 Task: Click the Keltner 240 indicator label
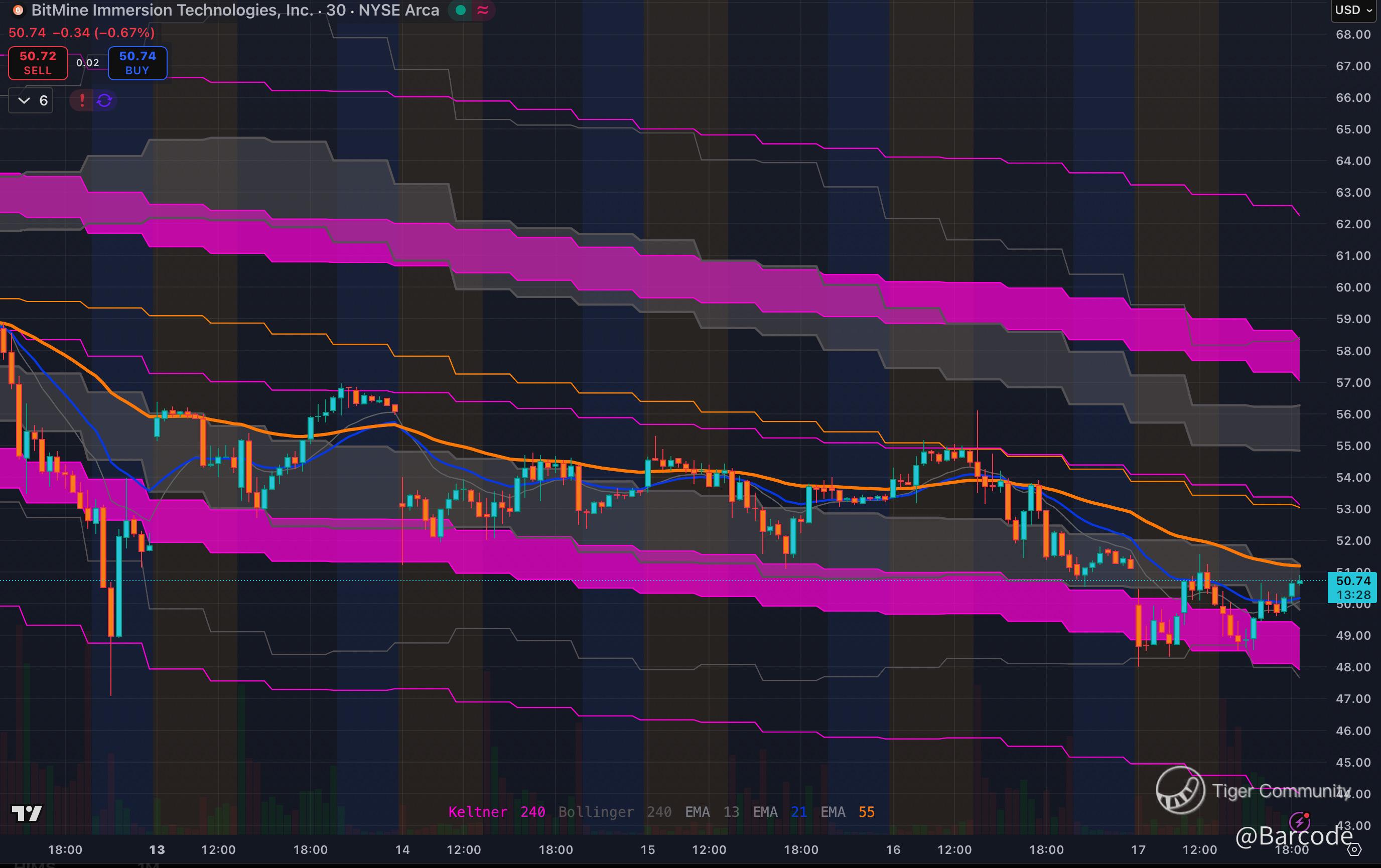click(x=496, y=812)
